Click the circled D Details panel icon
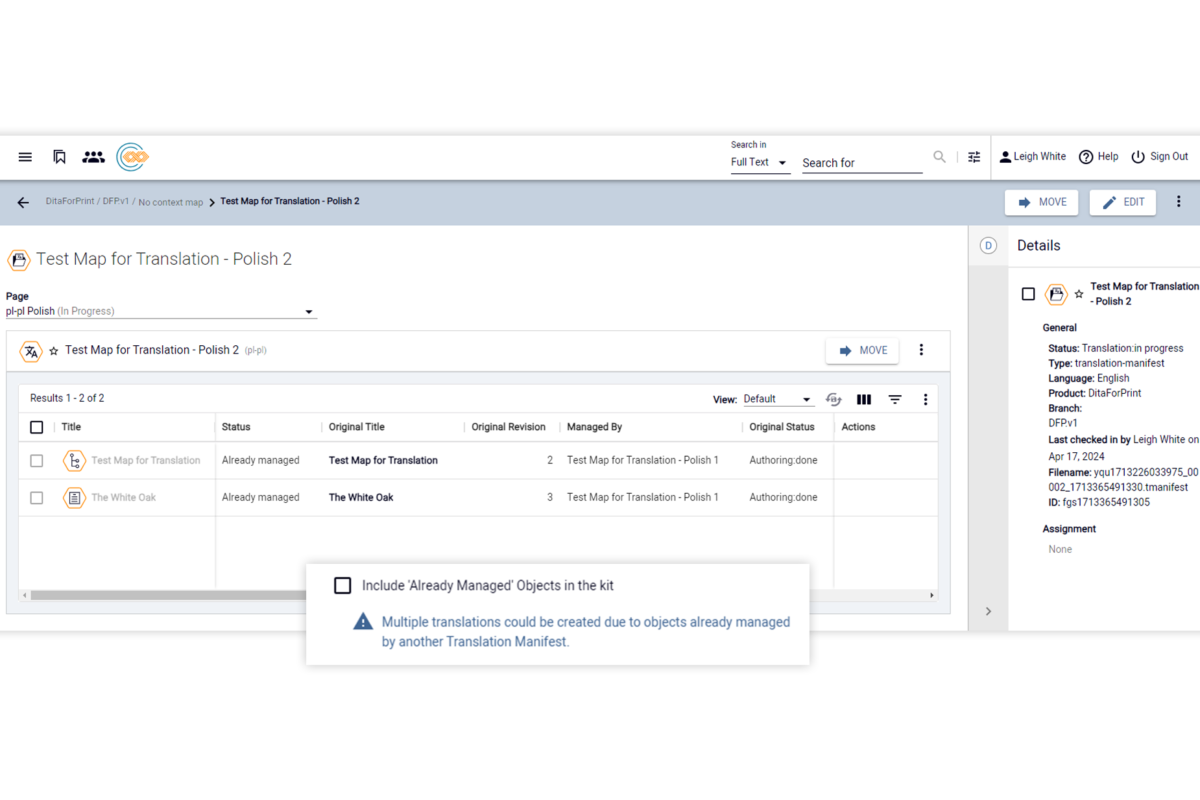This screenshot has height=800, width=1200. [x=988, y=246]
